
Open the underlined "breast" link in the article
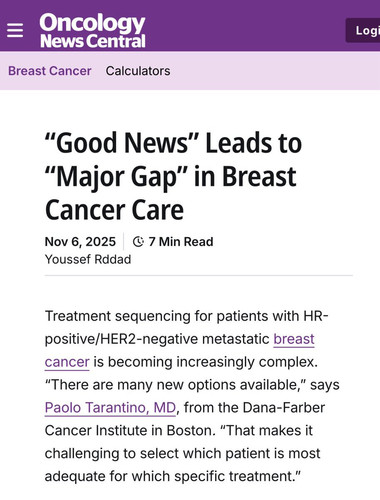point(294,339)
